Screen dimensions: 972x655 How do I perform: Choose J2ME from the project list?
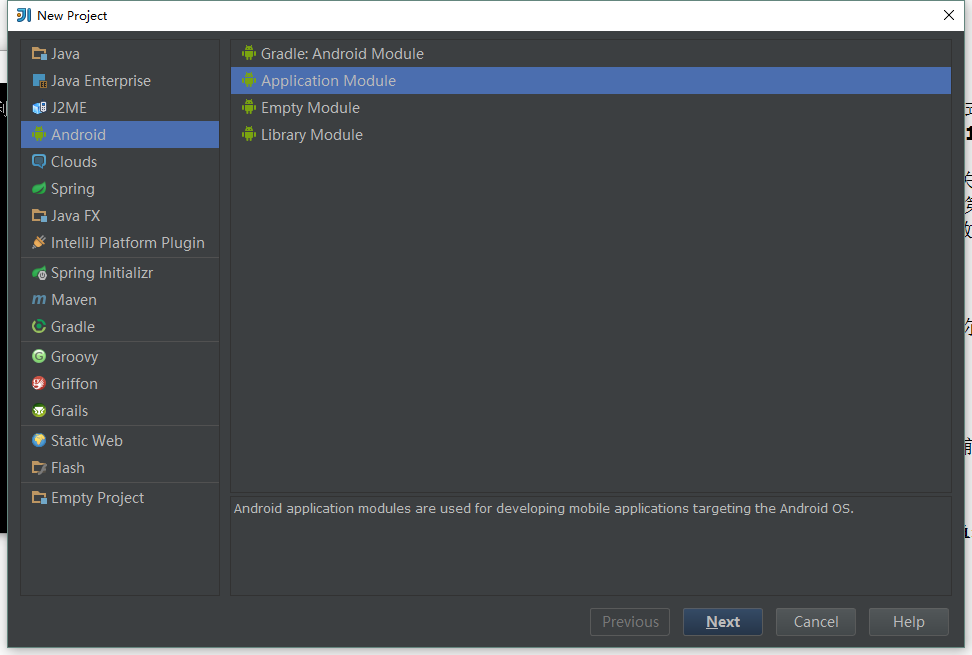click(120, 108)
